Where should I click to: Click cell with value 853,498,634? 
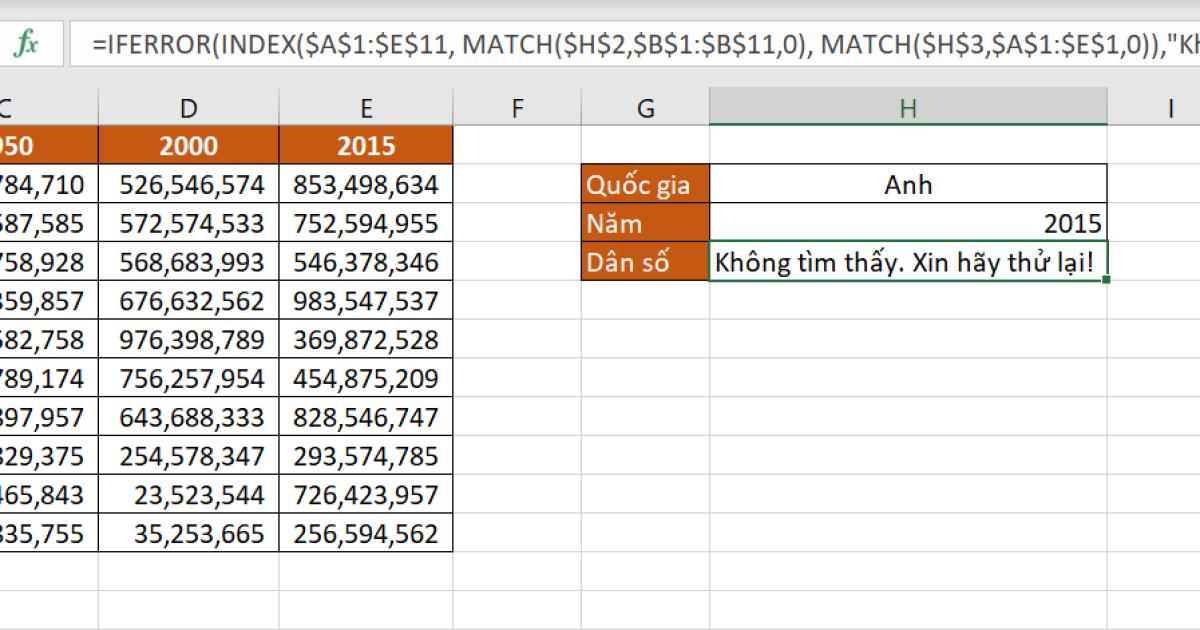[366, 185]
